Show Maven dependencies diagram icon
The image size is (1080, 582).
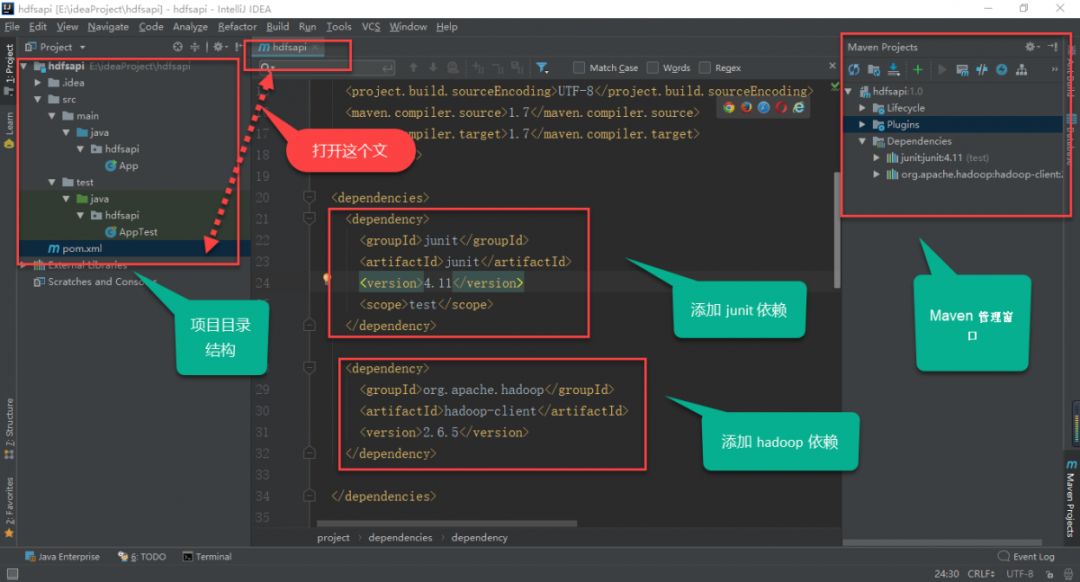[1021, 70]
